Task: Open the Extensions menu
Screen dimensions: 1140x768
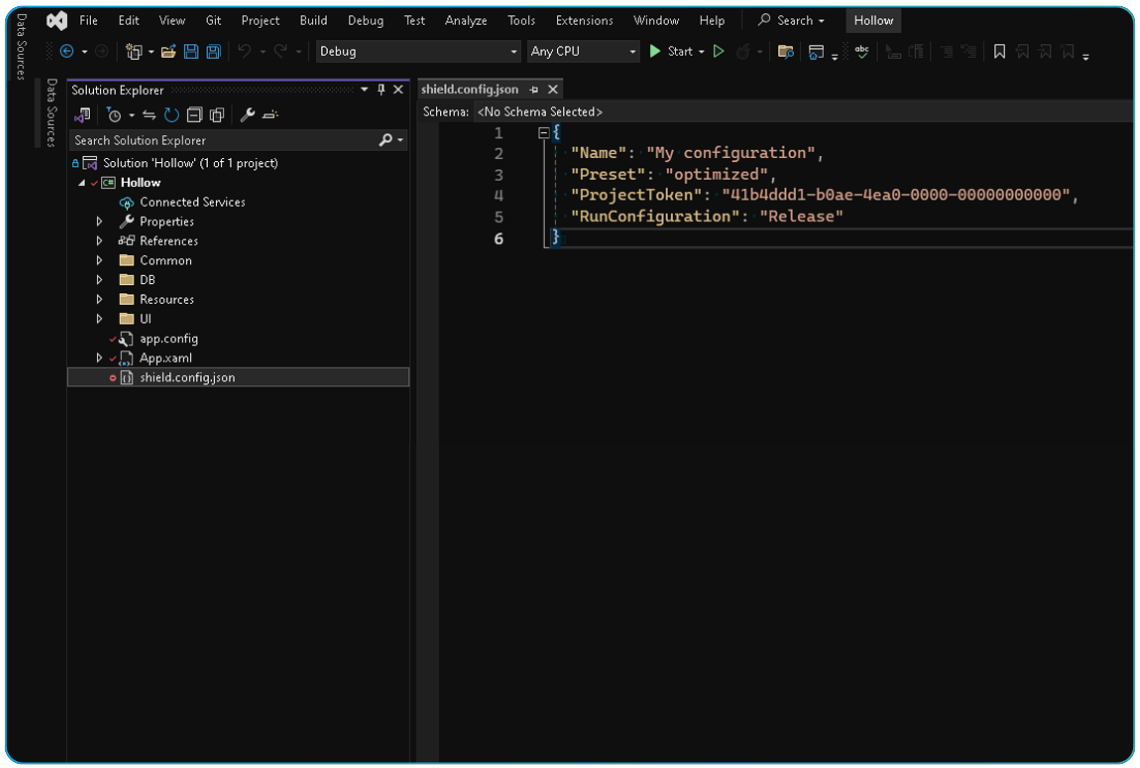Action: coord(584,19)
